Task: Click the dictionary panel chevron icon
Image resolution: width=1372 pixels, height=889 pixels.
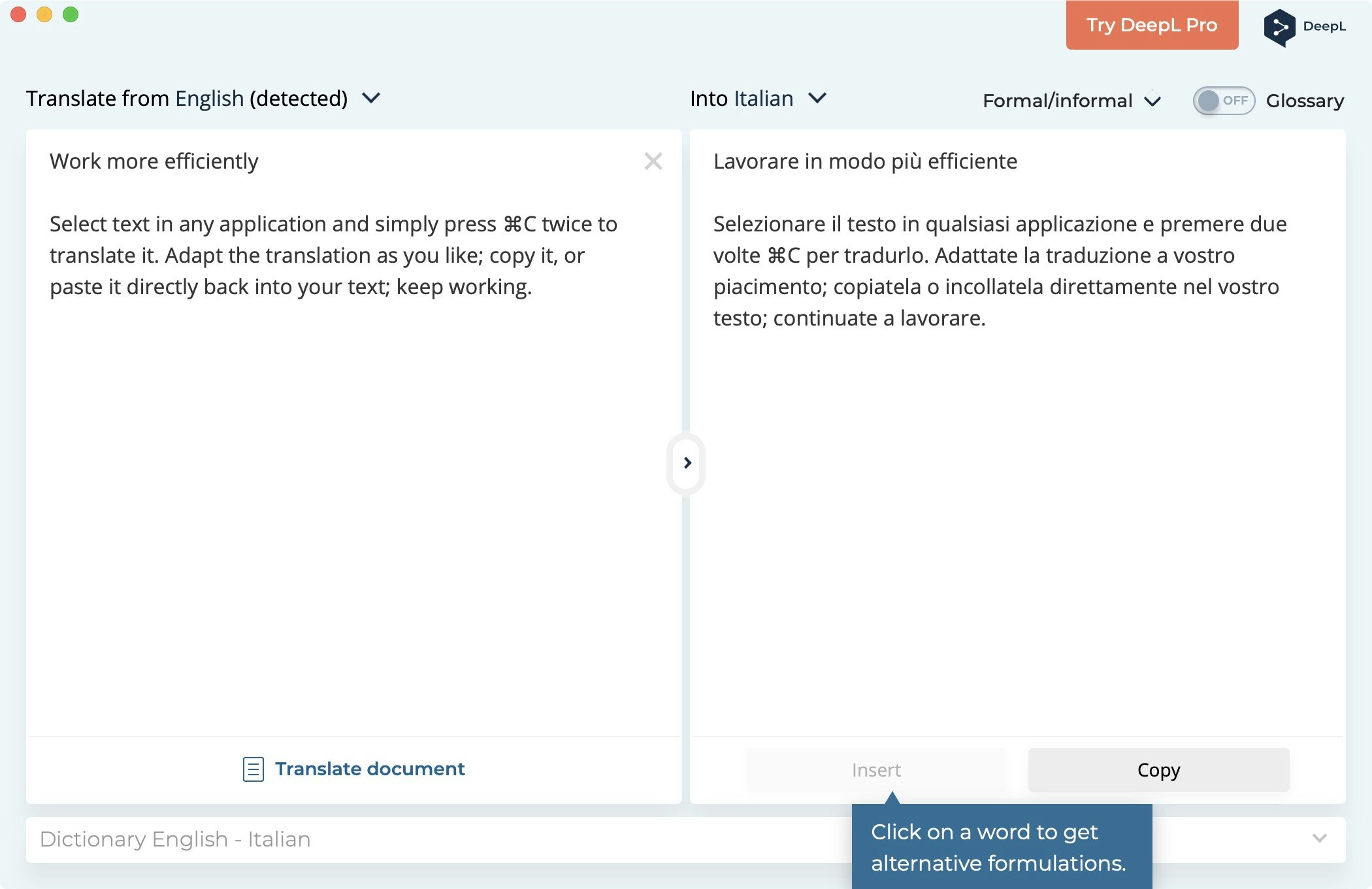Action: click(1320, 839)
